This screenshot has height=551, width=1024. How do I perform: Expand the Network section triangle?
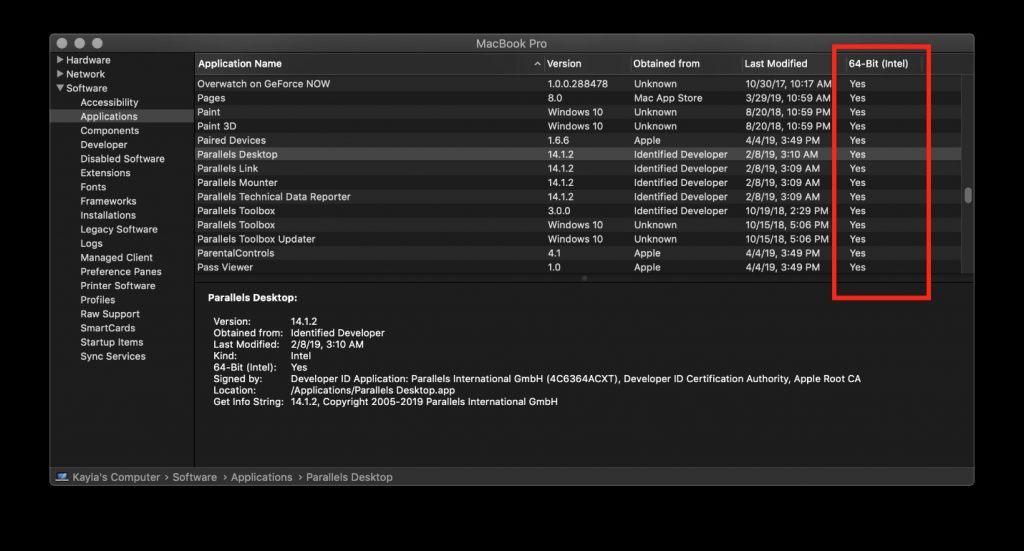point(60,74)
